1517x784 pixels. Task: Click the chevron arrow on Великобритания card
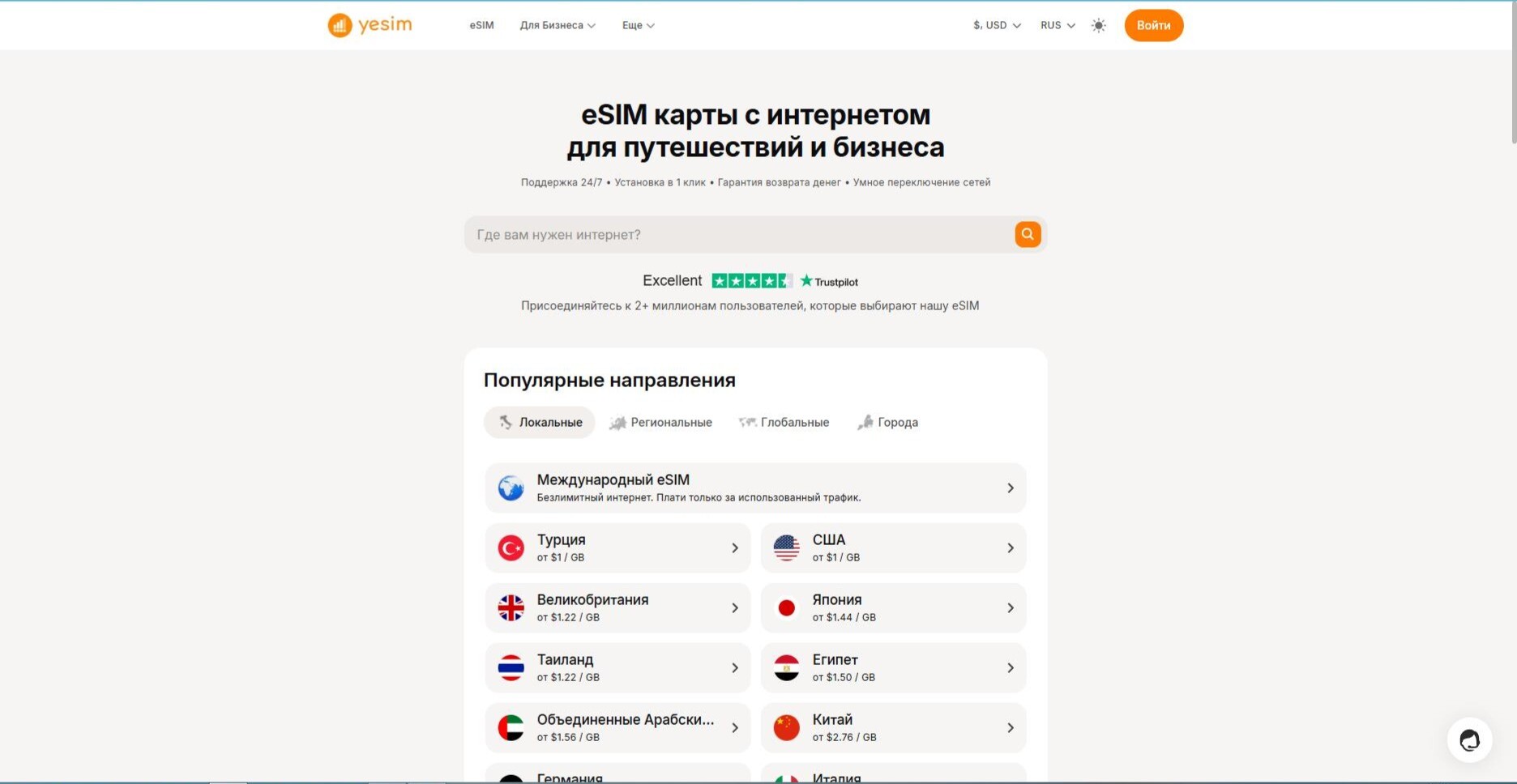(x=735, y=607)
